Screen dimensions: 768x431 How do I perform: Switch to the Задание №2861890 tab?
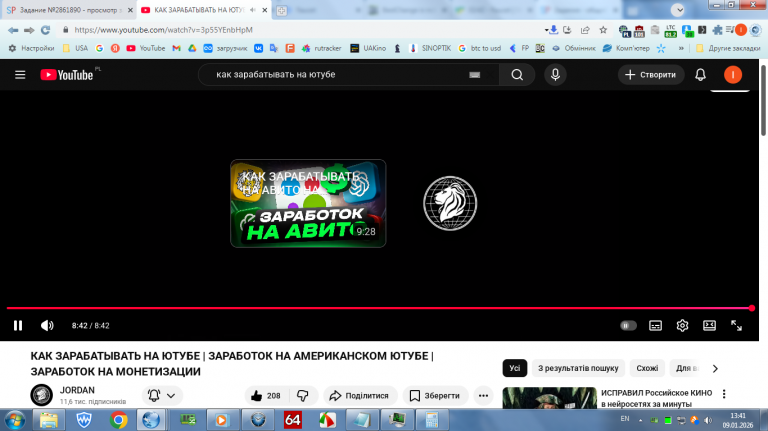(69, 10)
